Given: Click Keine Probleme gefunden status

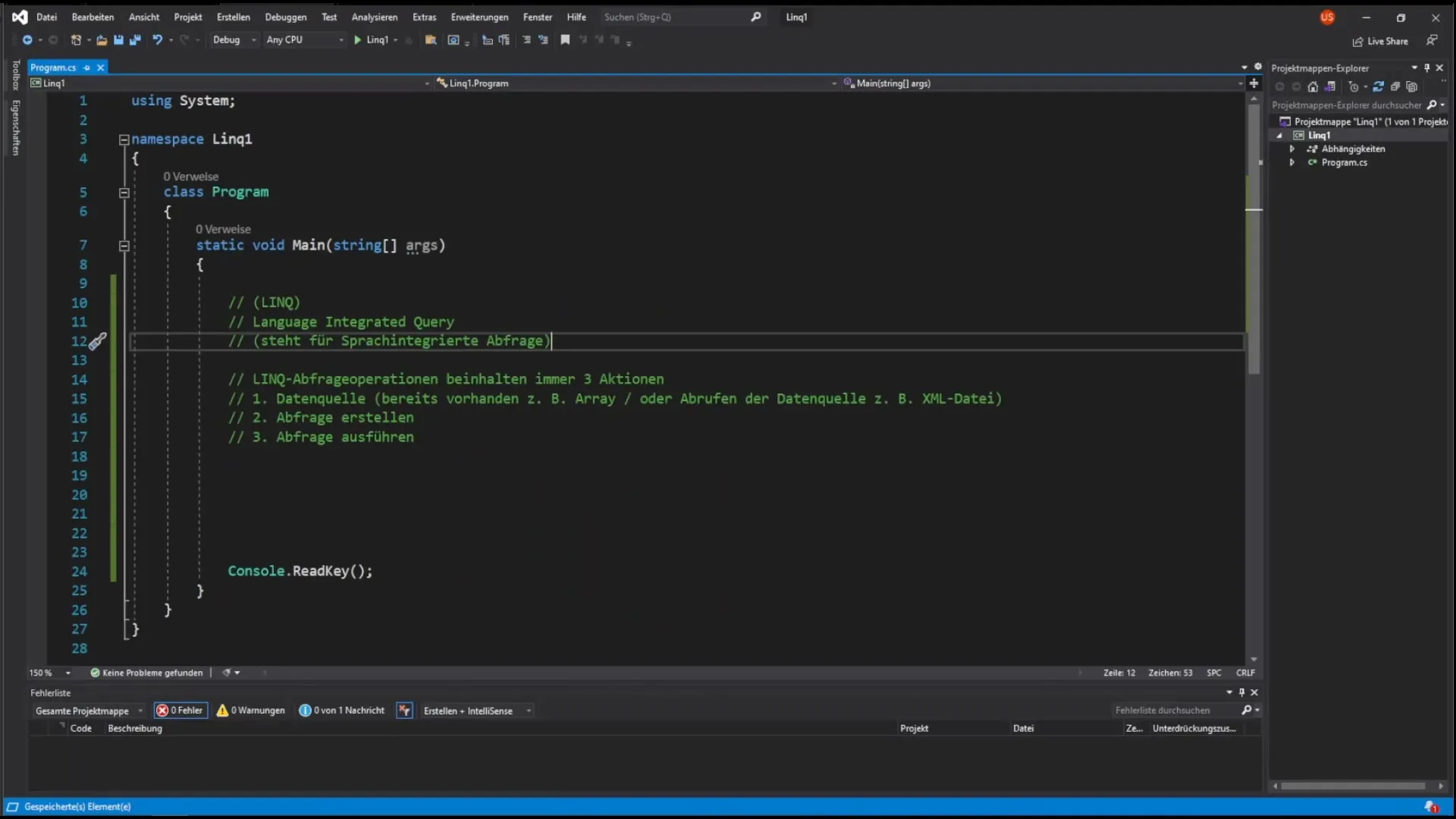Looking at the screenshot, I should (147, 673).
